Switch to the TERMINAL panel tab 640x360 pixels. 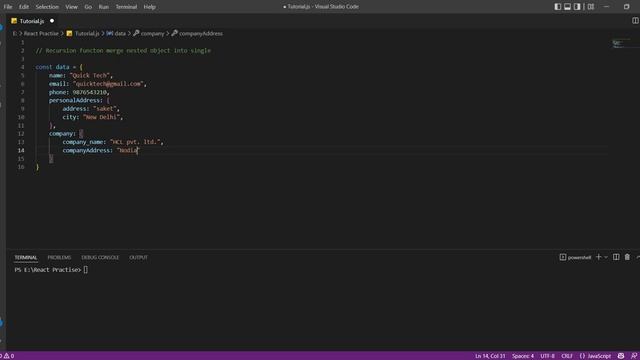(26, 258)
